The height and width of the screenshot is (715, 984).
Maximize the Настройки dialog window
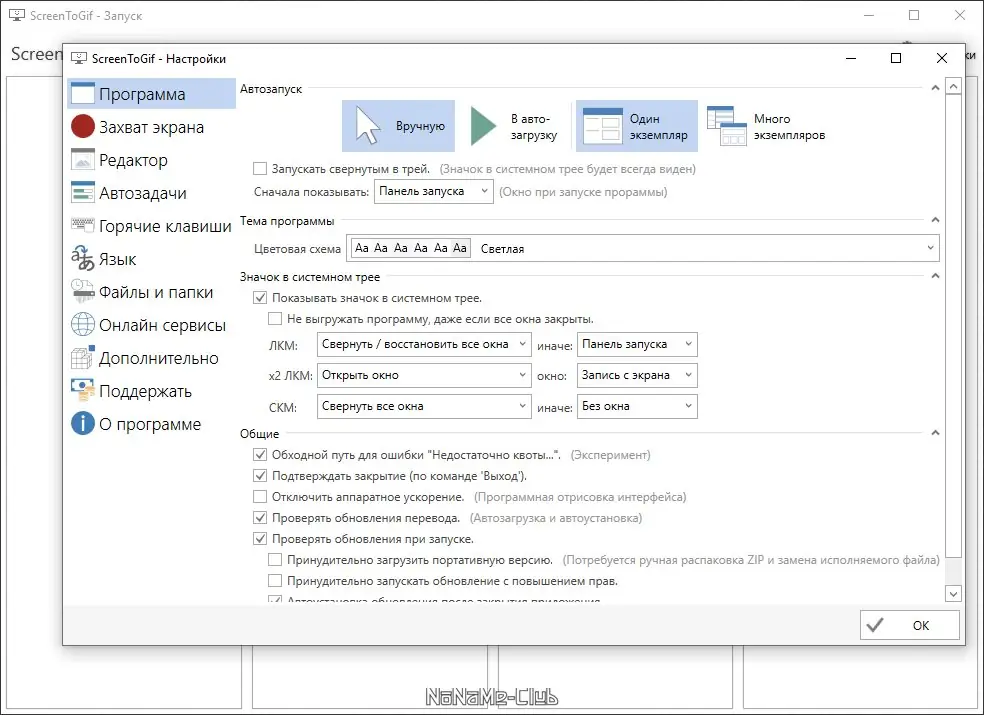(x=896, y=58)
